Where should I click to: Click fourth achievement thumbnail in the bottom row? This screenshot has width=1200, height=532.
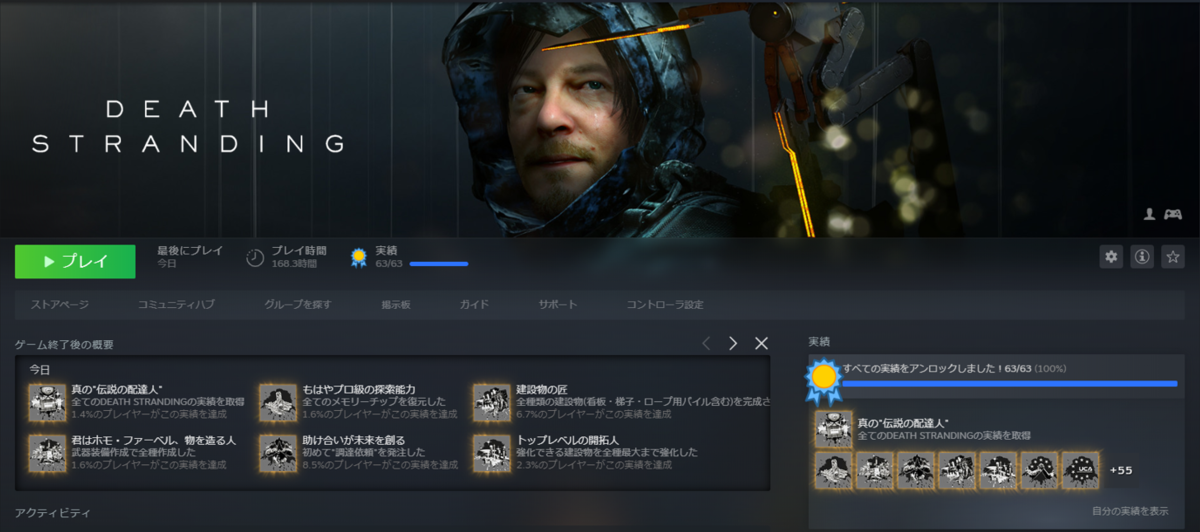tap(957, 470)
